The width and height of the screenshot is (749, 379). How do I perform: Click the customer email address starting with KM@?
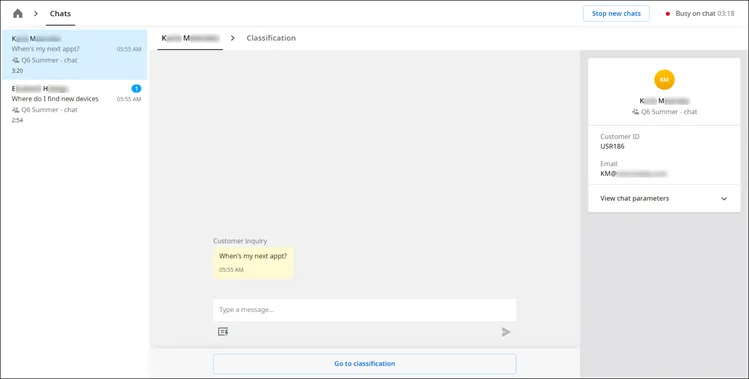point(633,174)
